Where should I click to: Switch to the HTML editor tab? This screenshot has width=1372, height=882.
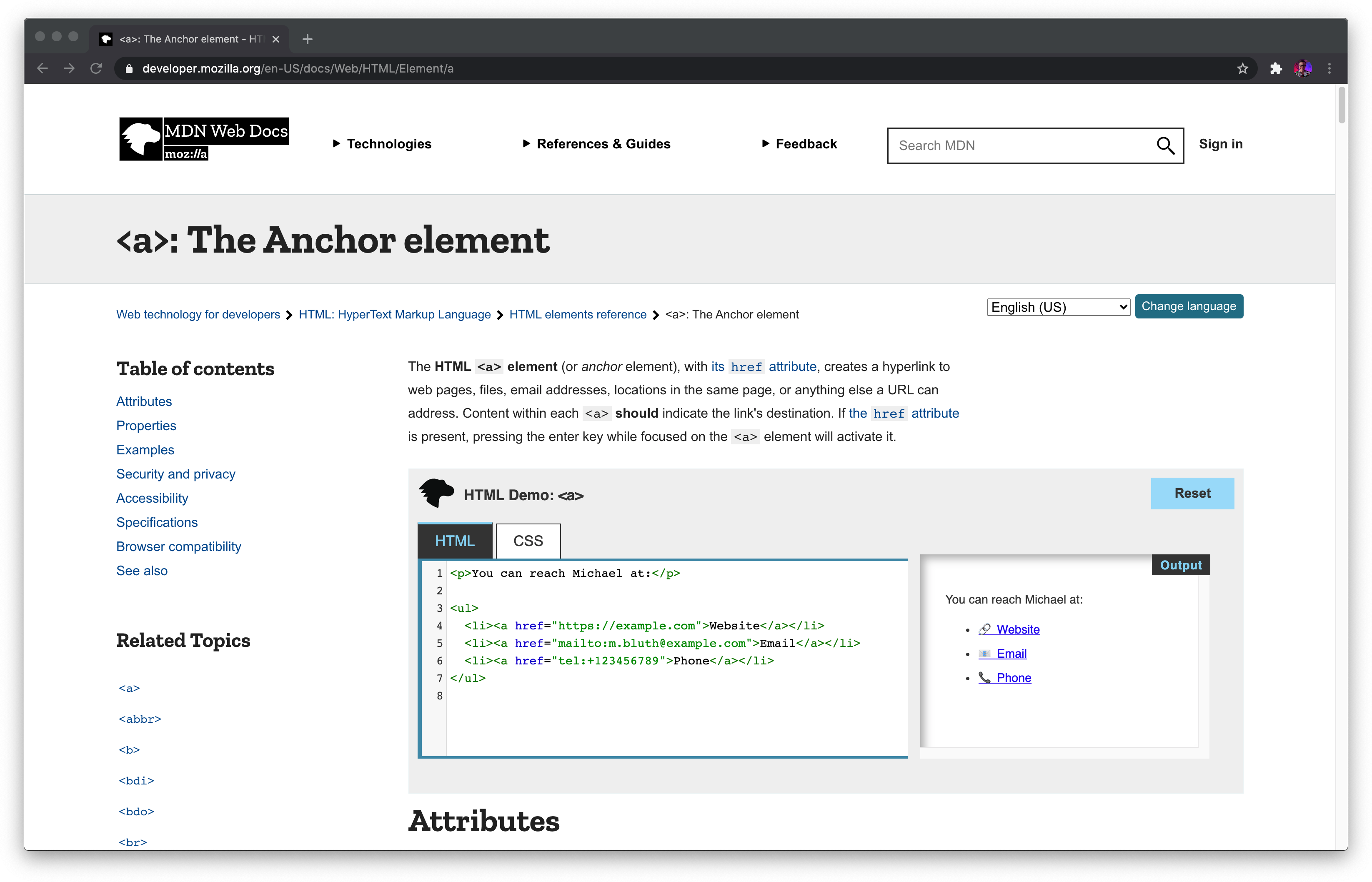[455, 541]
